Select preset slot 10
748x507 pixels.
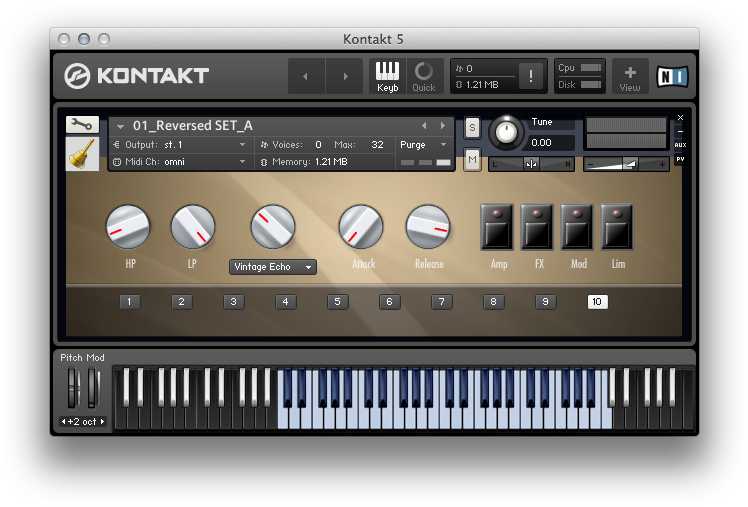click(597, 301)
